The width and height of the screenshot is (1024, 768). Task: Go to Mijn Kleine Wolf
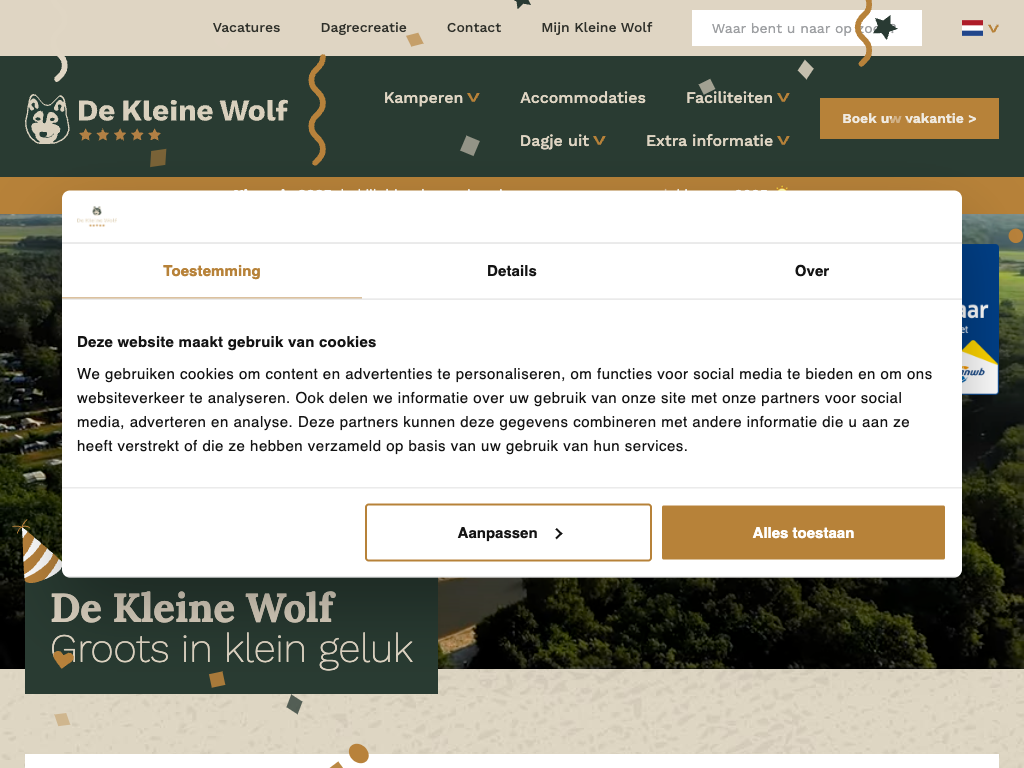pos(596,28)
